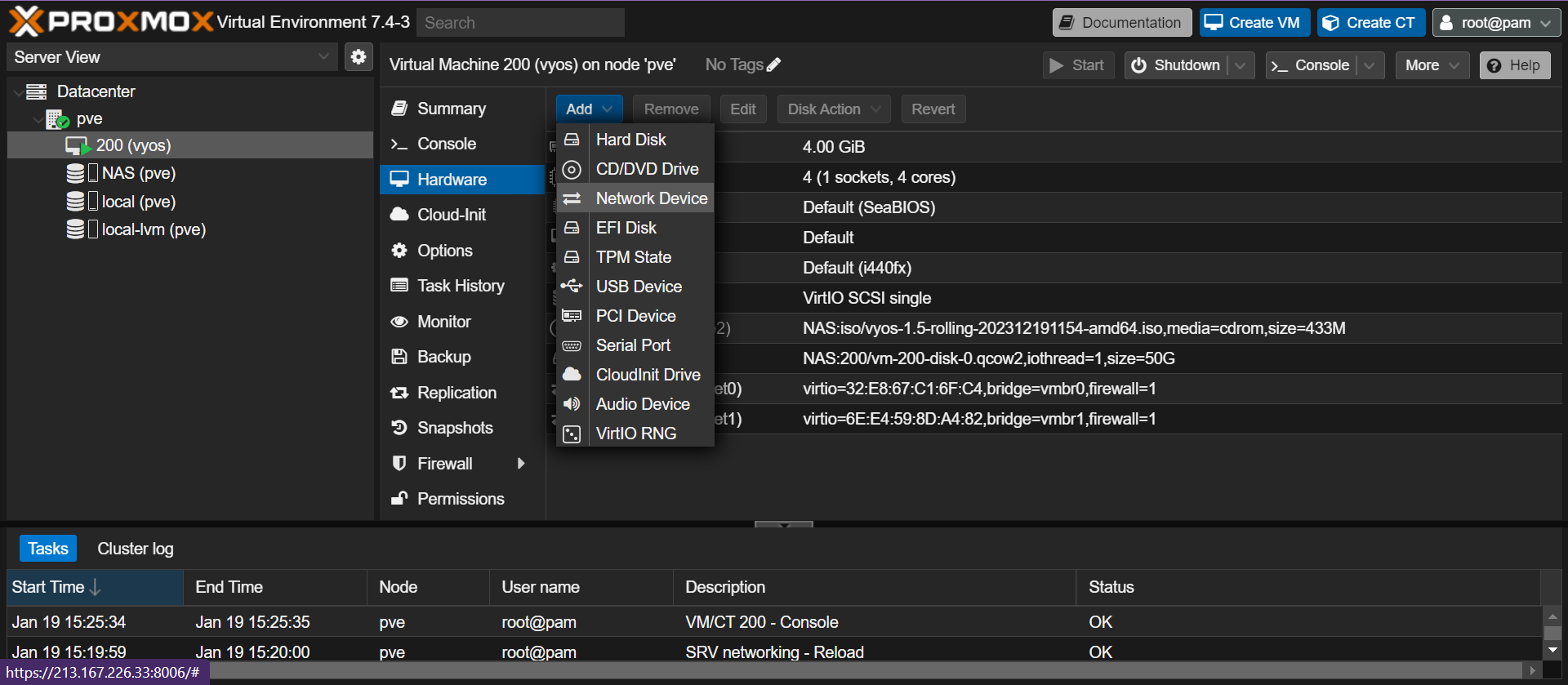Collapse the pve node tree

[x=38, y=120]
